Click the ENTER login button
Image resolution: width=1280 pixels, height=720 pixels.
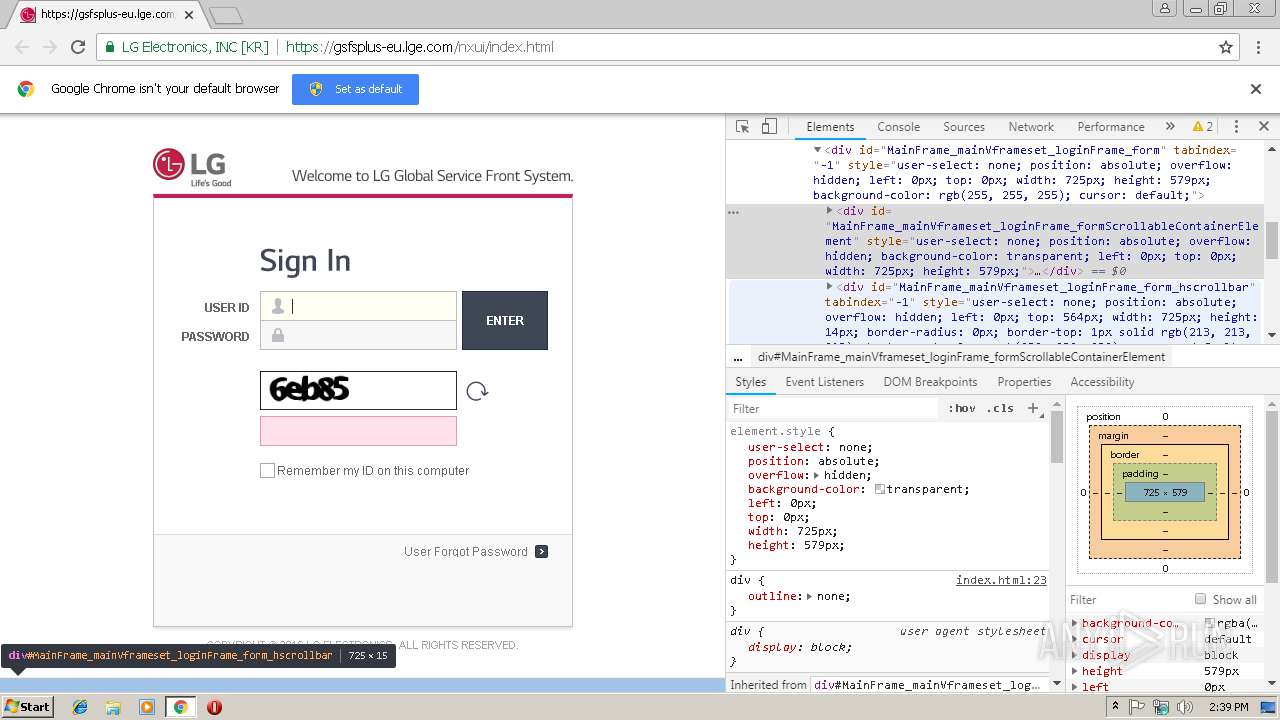(505, 320)
